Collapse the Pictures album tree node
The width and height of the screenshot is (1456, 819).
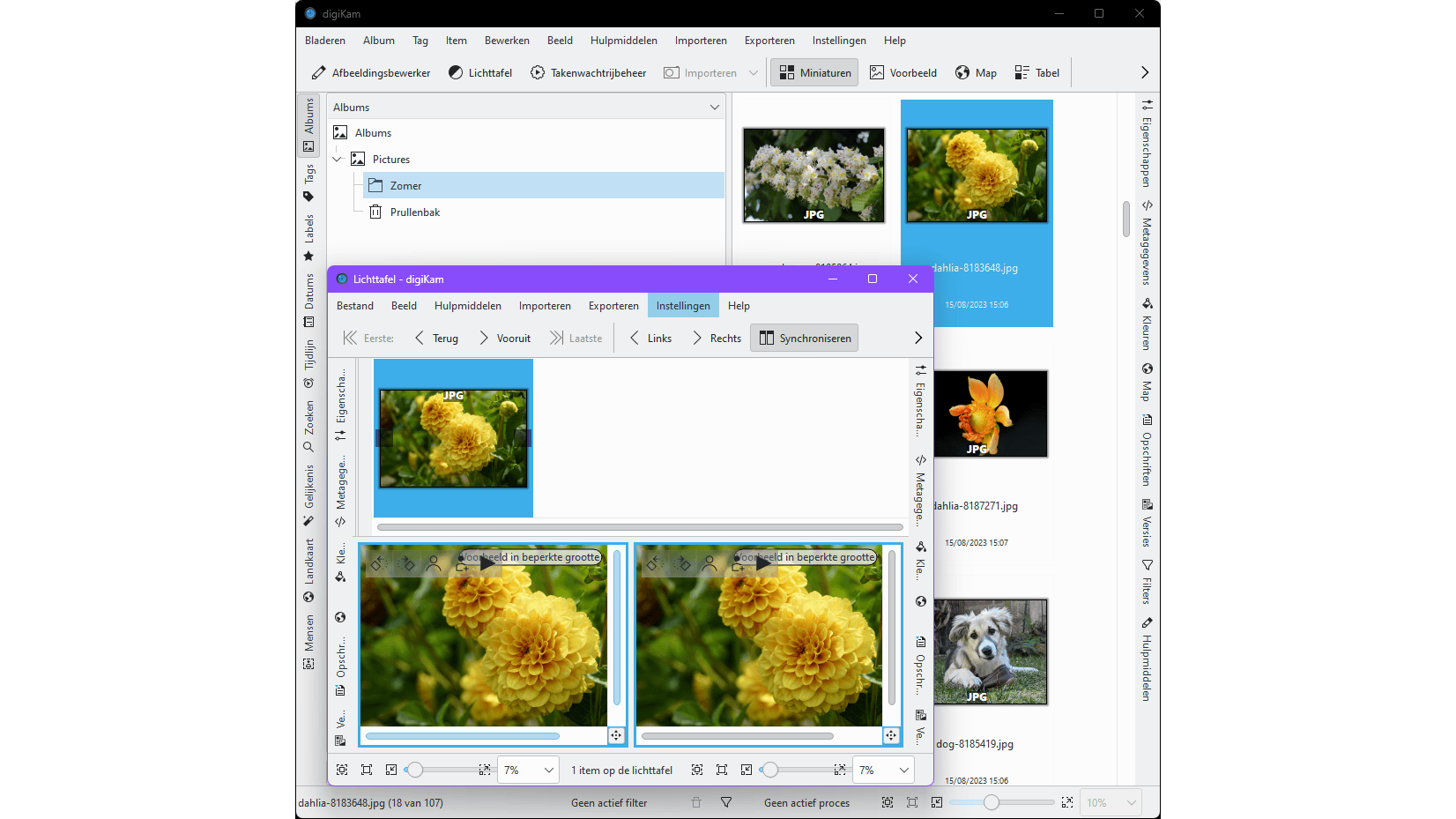click(337, 160)
